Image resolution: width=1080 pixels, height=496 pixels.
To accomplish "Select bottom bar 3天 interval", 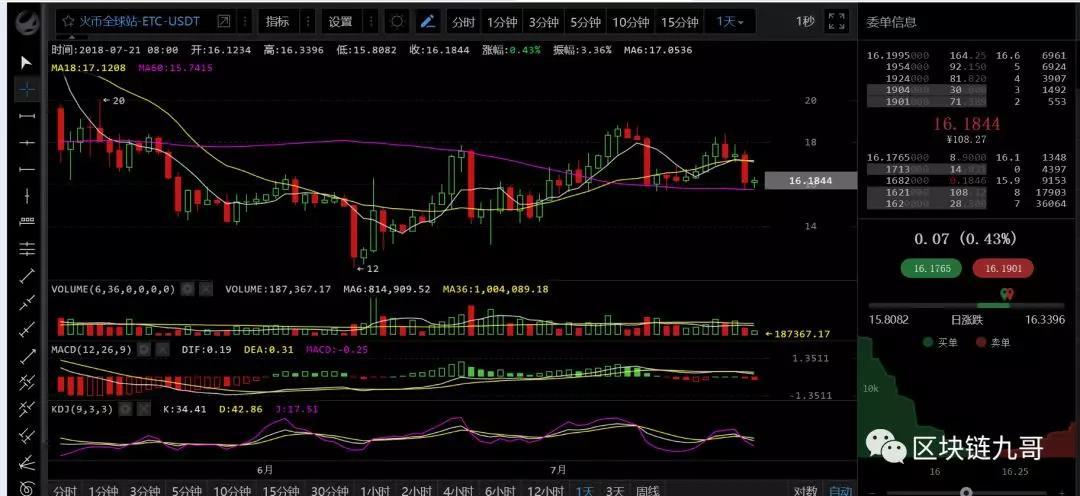I will tap(614, 490).
